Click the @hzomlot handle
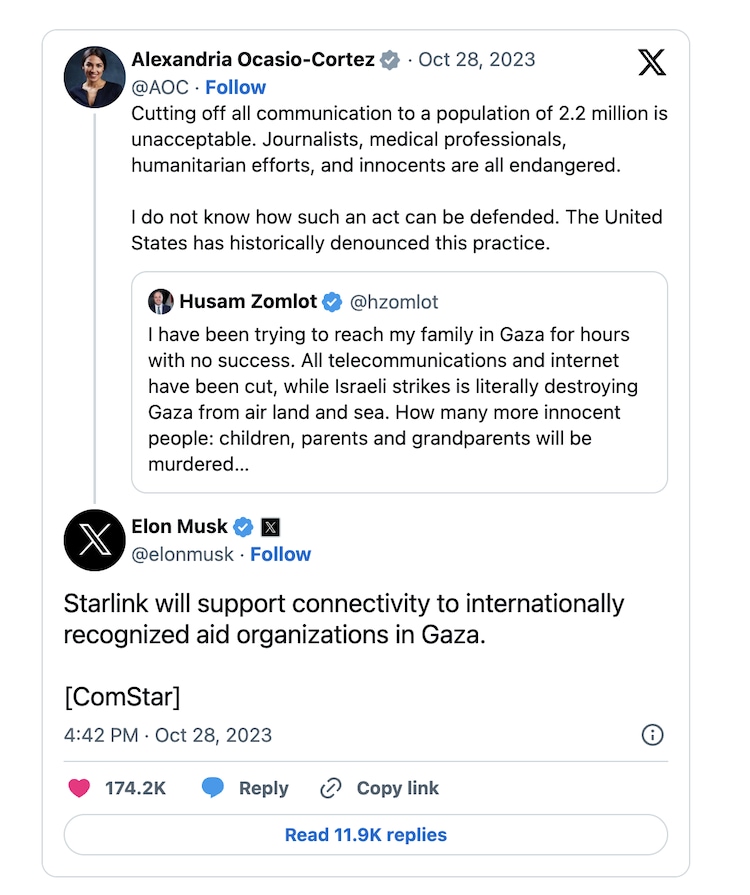 394,302
